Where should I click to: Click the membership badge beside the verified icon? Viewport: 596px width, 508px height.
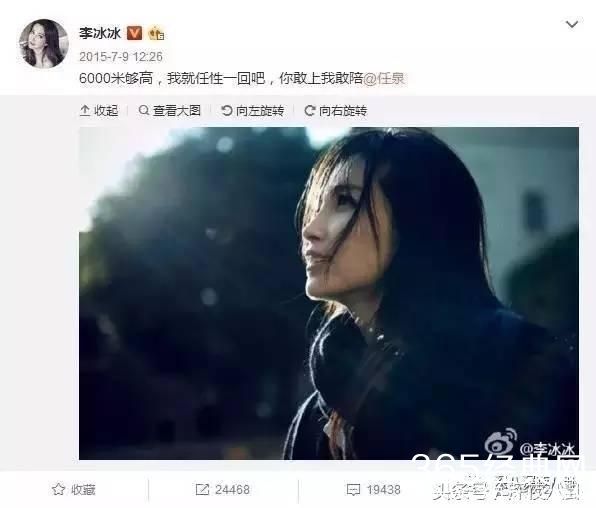coord(156,33)
